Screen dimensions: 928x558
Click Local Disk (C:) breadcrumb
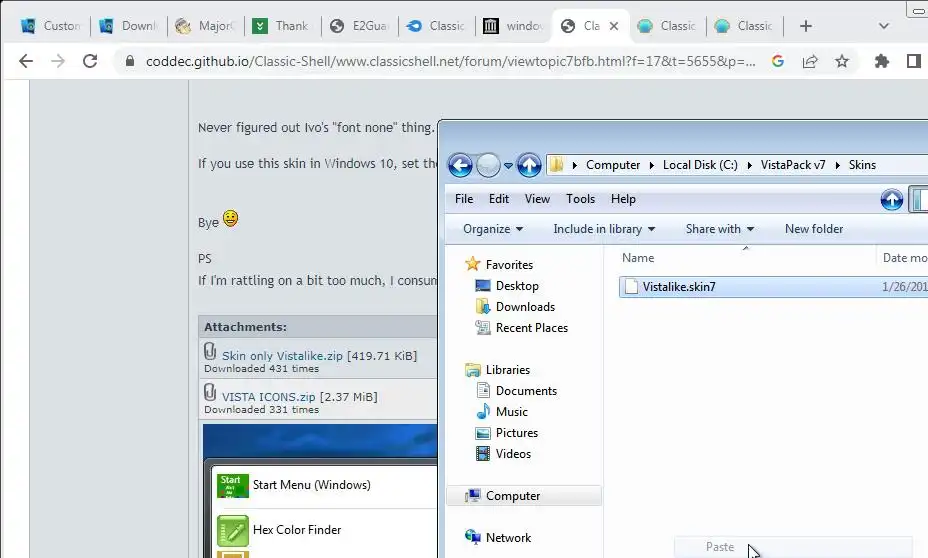tap(700, 165)
